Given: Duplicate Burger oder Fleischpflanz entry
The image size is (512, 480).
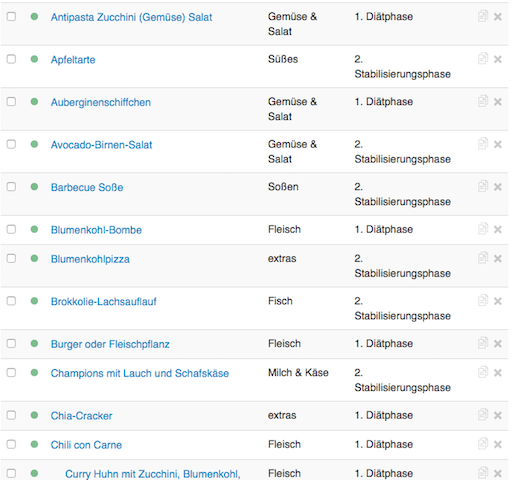Looking at the screenshot, I should pos(483,343).
